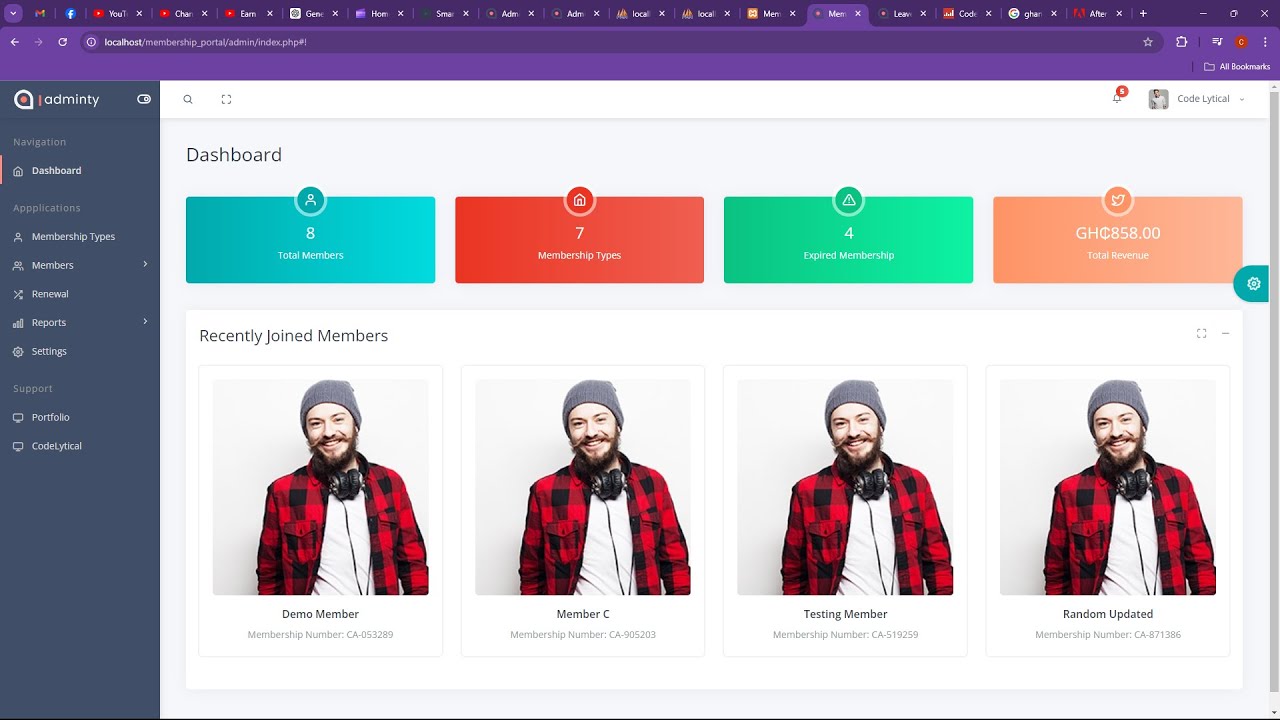Collapse the Recently Joined Members card
This screenshot has width=1280, height=720.
1225,334
